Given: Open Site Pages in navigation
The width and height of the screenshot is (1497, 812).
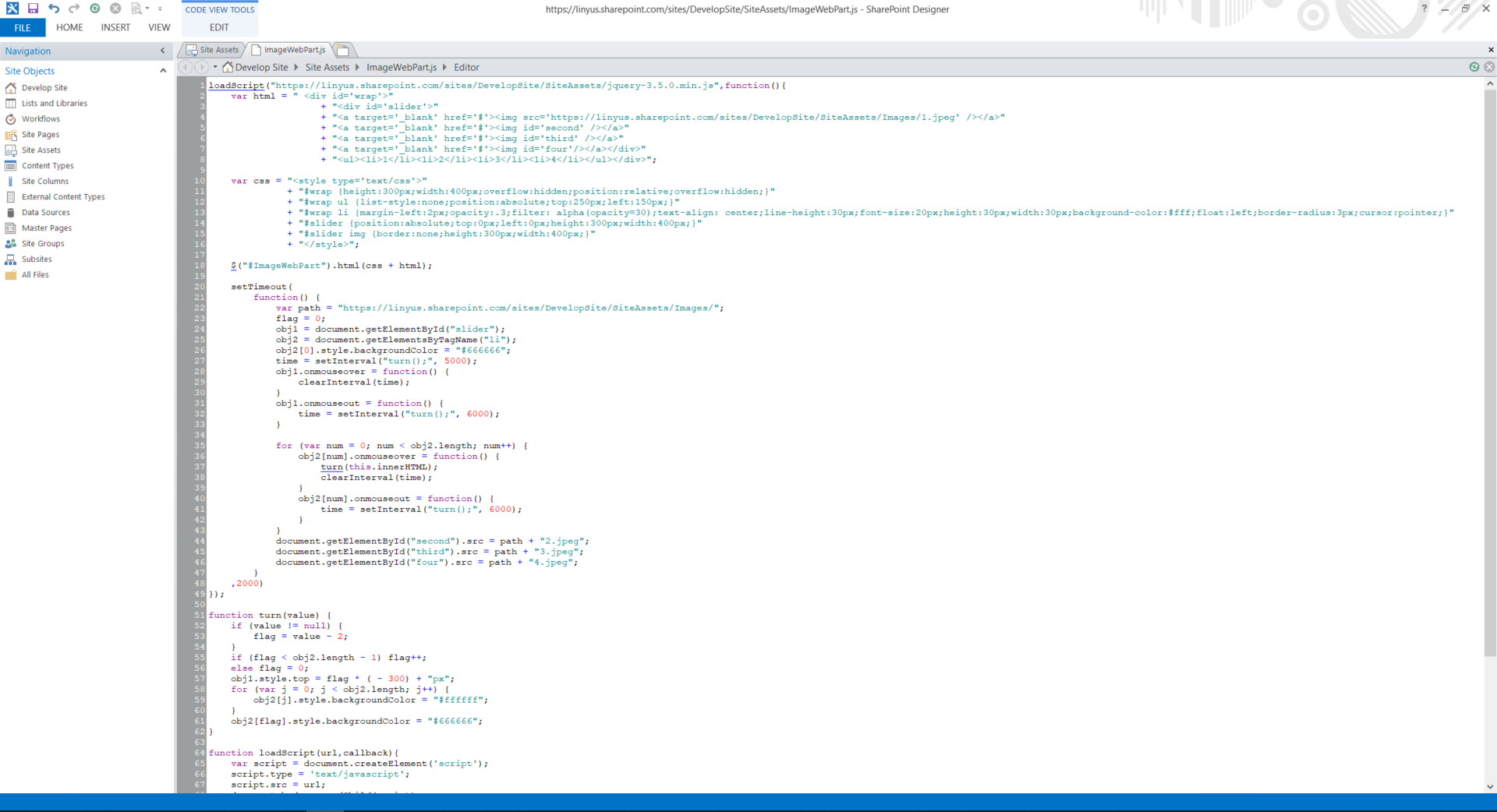Looking at the screenshot, I should coord(41,135).
